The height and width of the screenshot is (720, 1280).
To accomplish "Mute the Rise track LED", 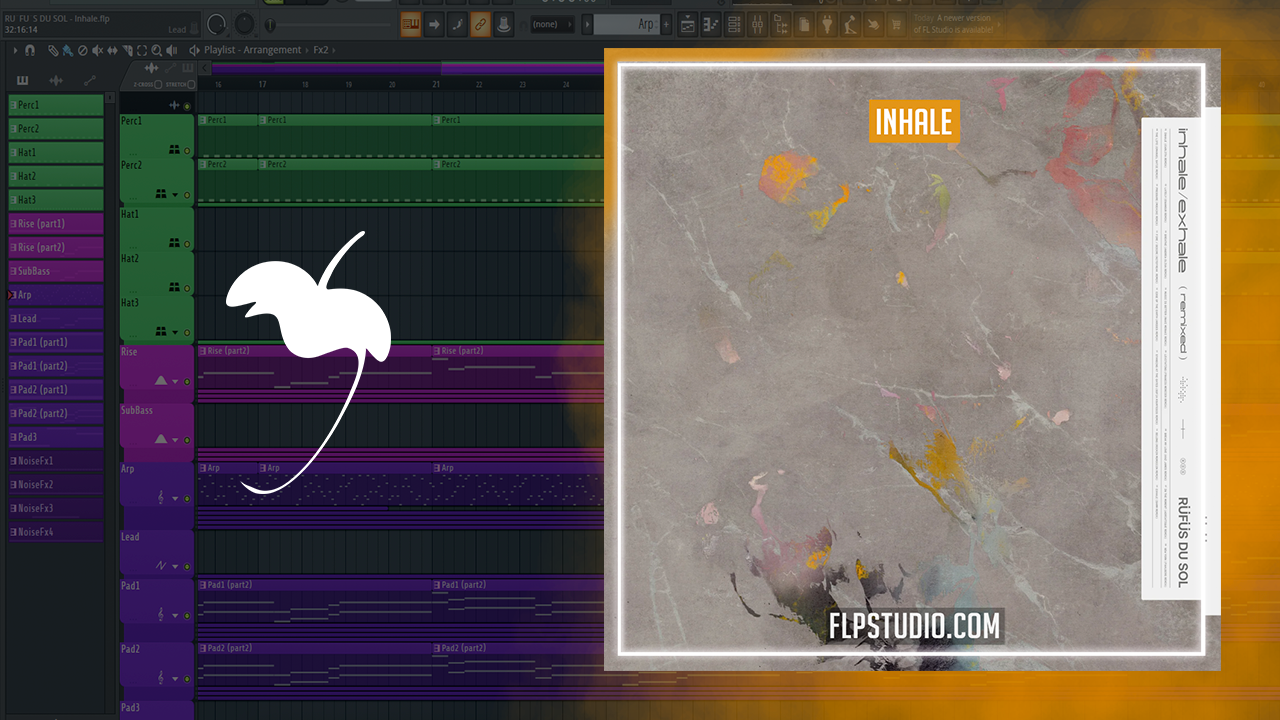I will (x=187, y=382).
